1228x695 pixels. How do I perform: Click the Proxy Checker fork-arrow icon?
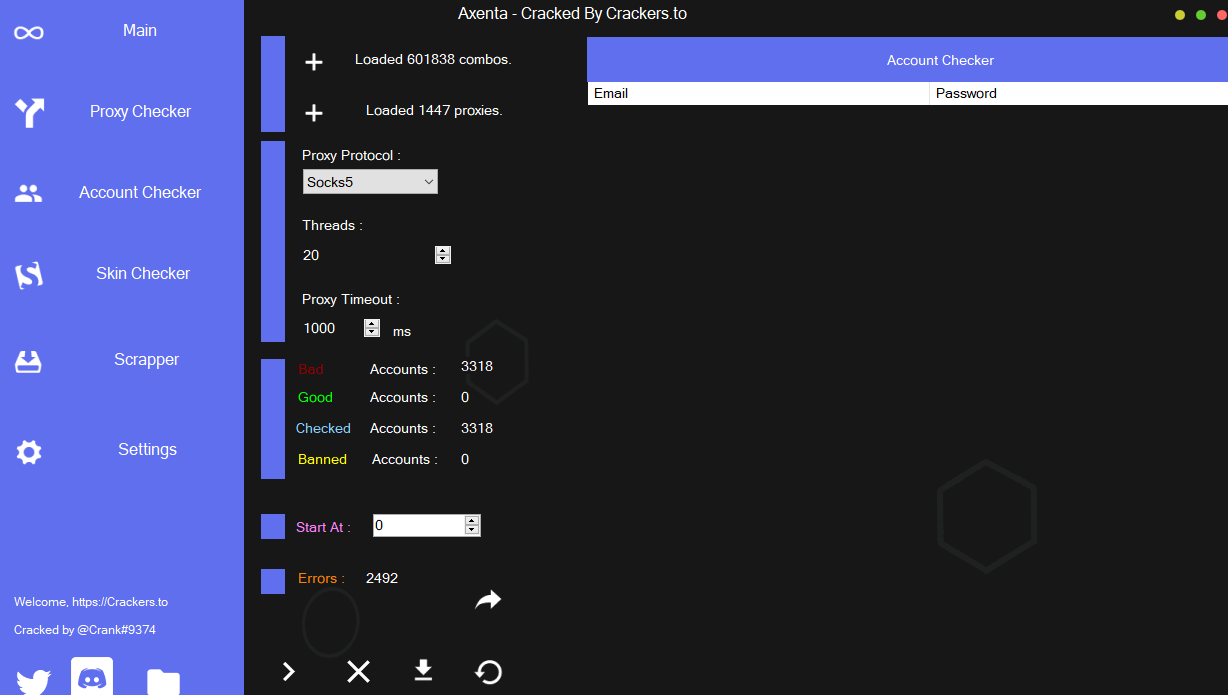pos(30,112)
